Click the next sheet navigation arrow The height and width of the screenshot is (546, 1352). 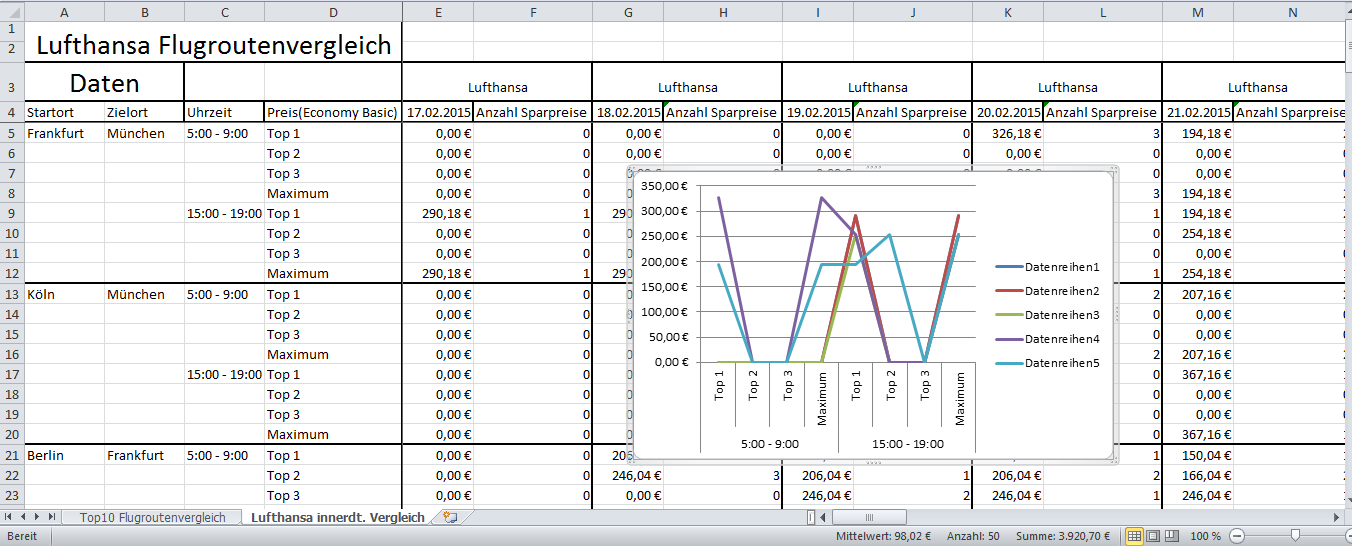(38, 517)
